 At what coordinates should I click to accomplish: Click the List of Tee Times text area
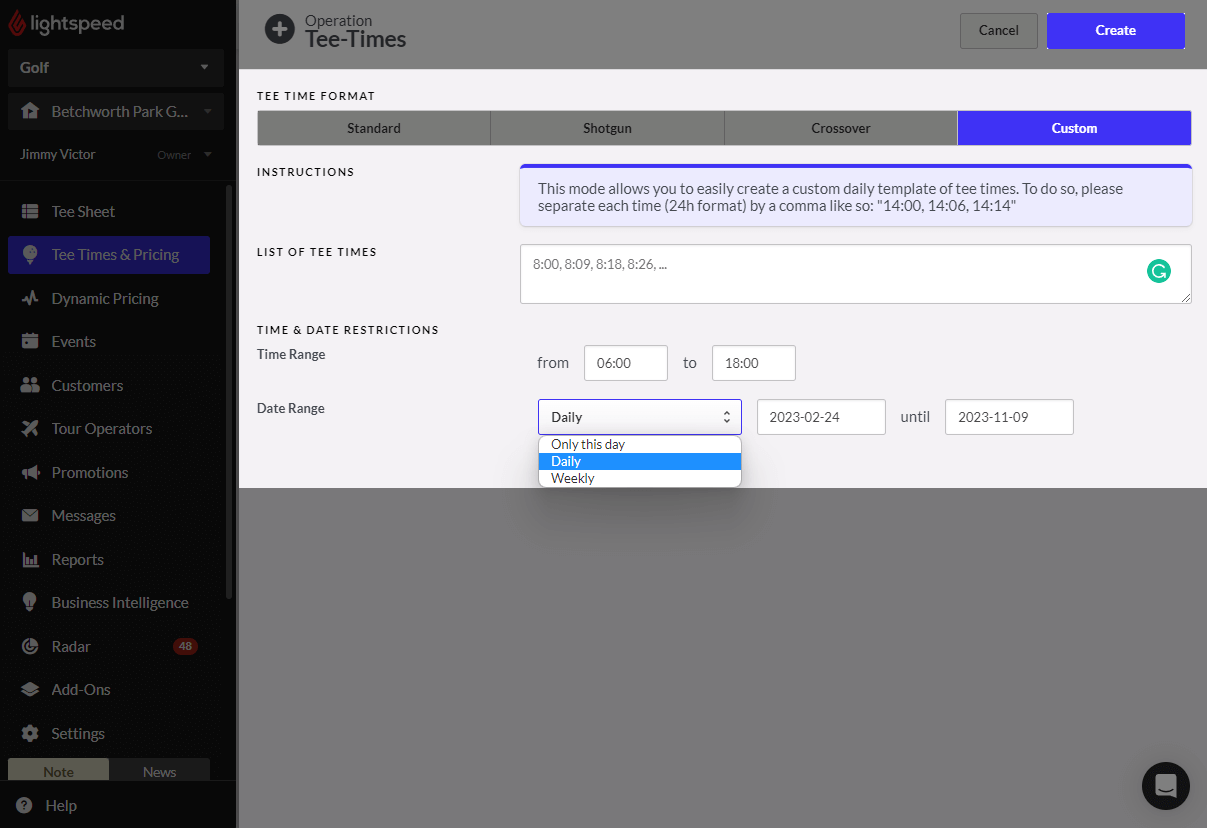click(x=856, y=274)
